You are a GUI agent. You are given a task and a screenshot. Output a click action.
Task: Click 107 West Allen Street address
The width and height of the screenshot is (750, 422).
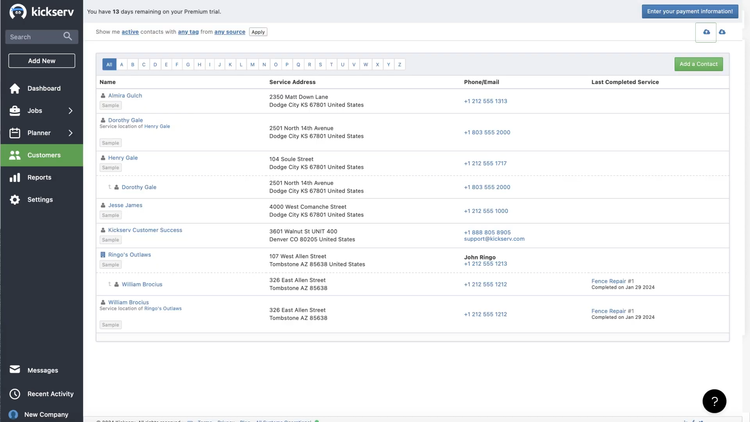(x=298, y=256)
